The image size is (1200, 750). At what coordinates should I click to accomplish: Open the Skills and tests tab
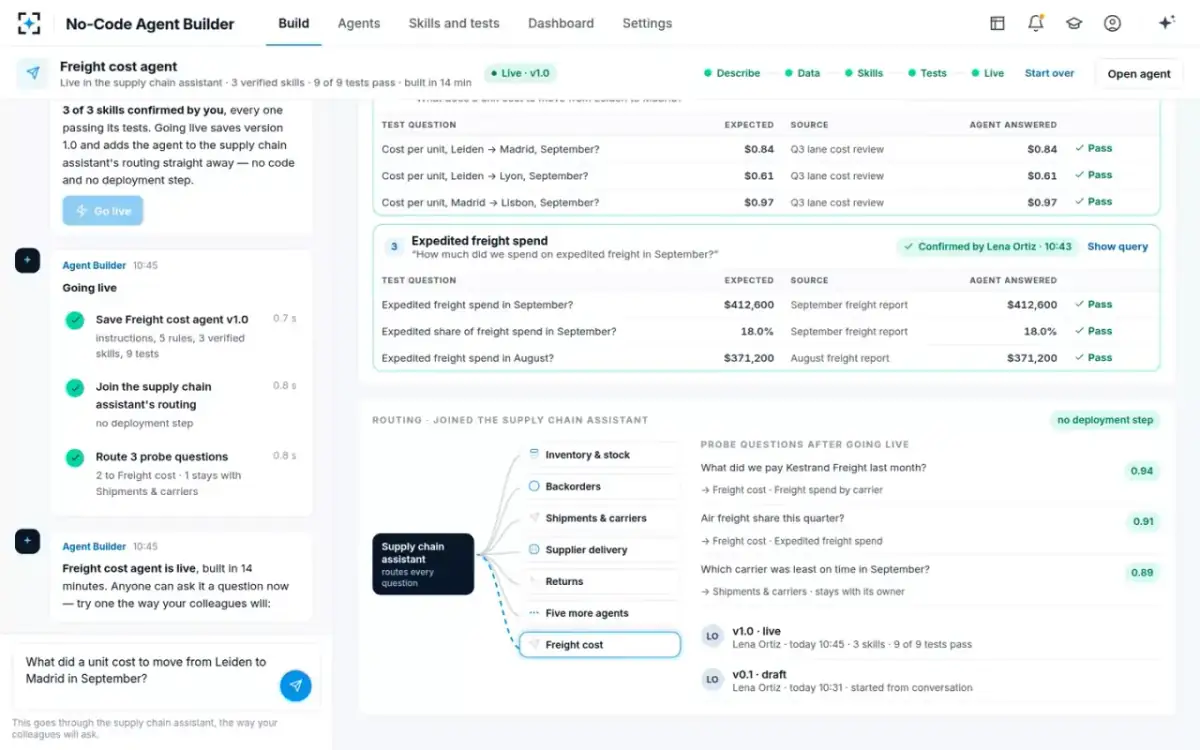tap(454, 23)
